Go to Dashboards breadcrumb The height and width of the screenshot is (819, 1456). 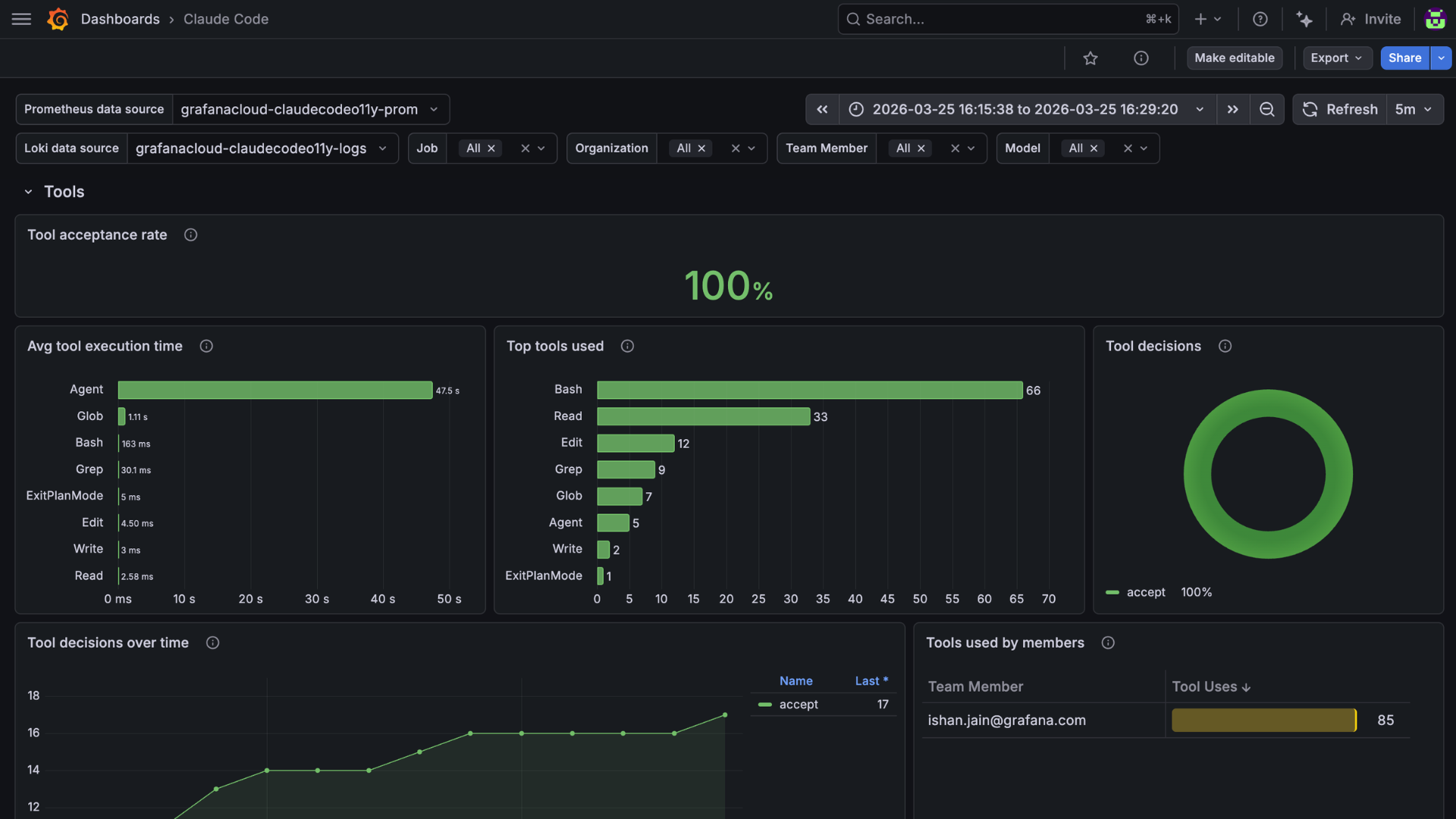click(120, 19)
